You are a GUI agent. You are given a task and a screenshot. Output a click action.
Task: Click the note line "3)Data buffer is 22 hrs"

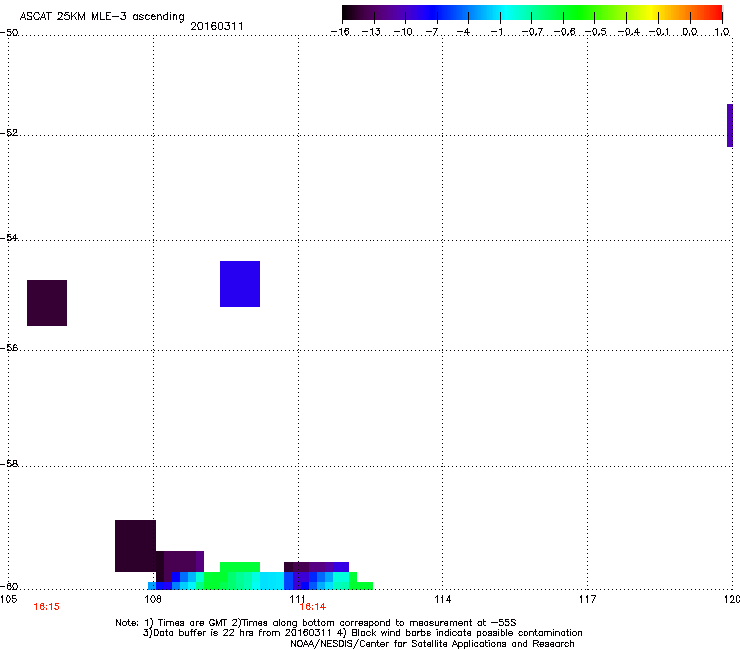[362, 633]
